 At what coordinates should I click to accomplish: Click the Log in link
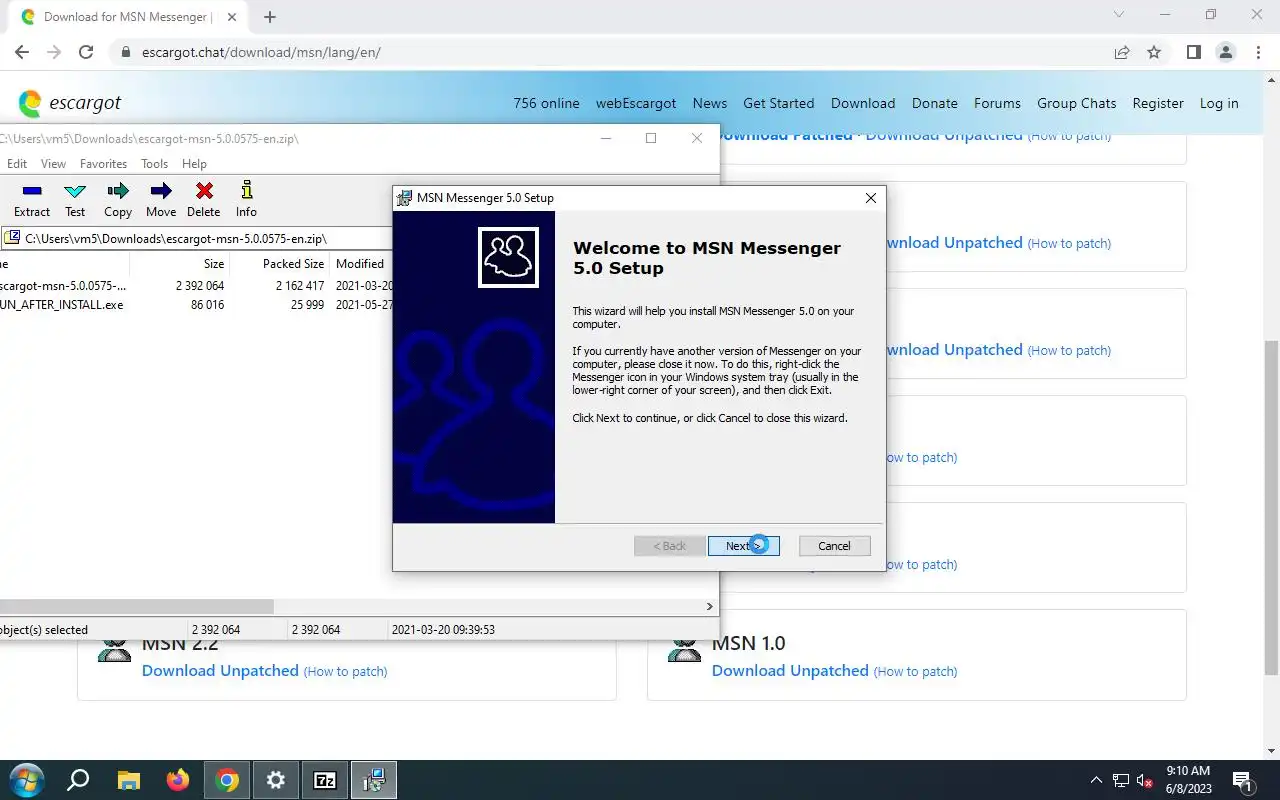coord(1219,103)
